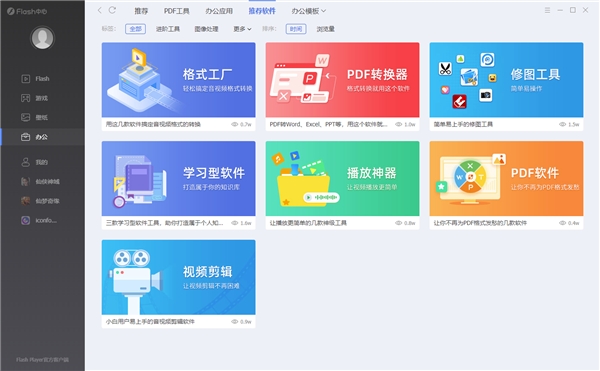Select the 壁纸 wallpaper sidebar icon
Viewport: 600px width, 371px height.
pyautogui.click(x=25, y=117)
